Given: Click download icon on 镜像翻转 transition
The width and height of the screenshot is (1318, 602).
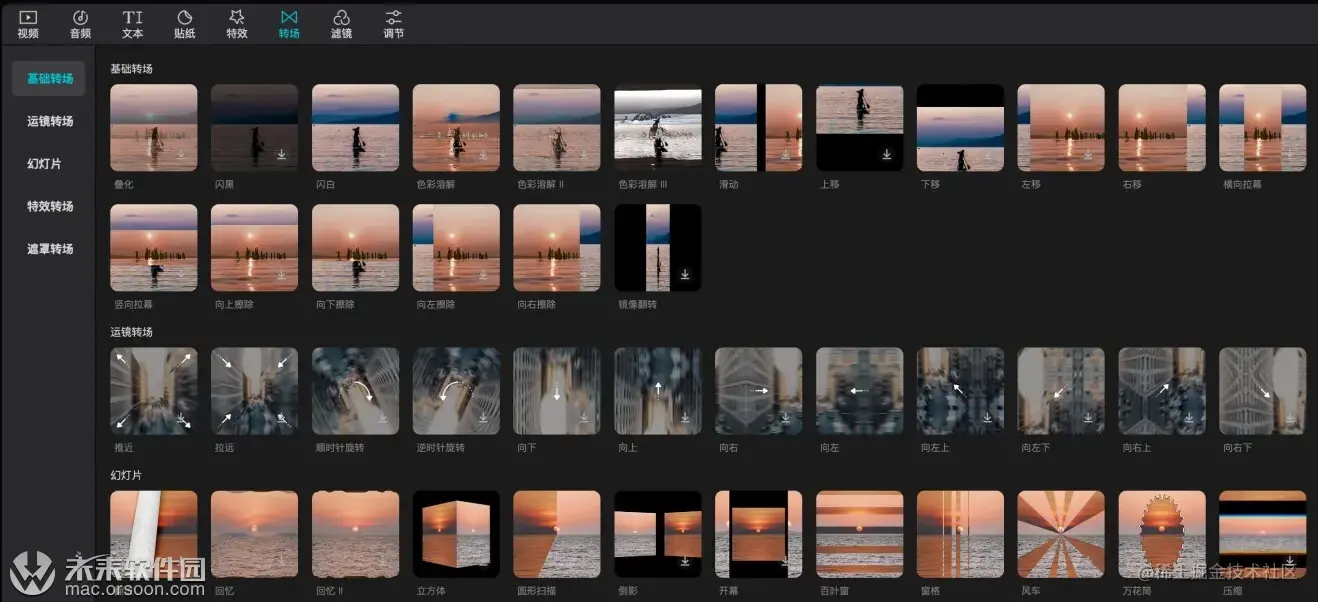Looking at the screenshot, I should coord(685,275).
